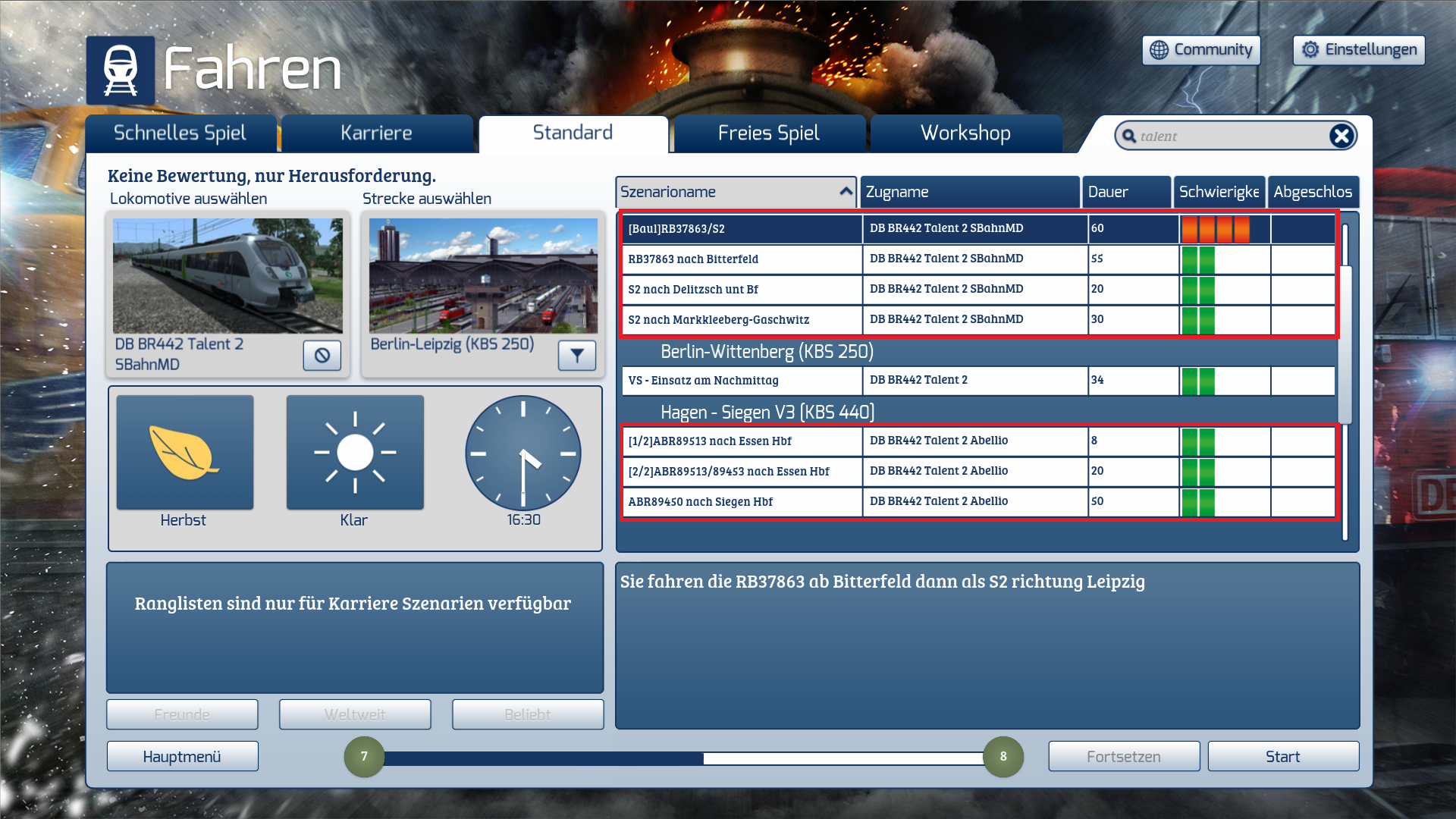Open the Workshop tab
The image size is (1456, 819).
coord(965,133)
